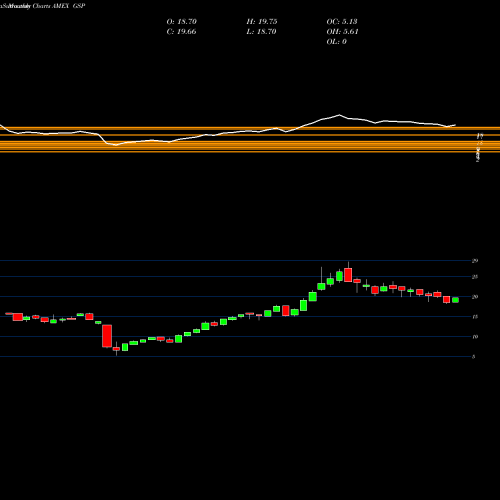Click the large red candle at the price peak
500x500 pixels.
348,275
